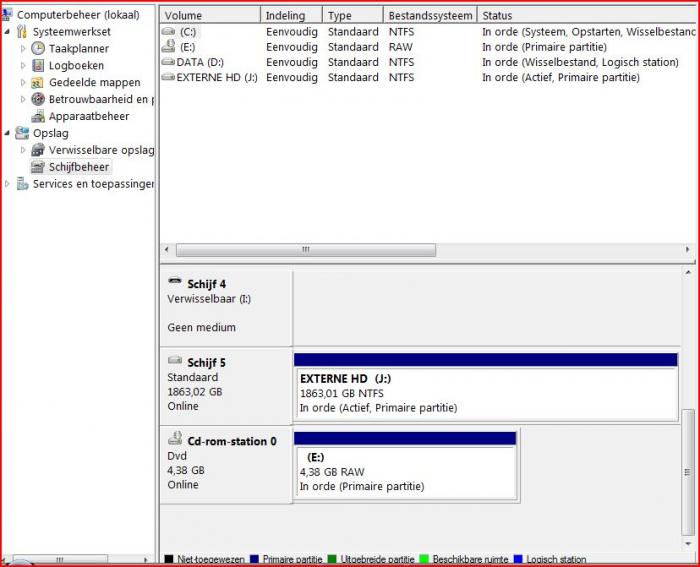Expand Services en toepassingen node

tap(7, 183)
